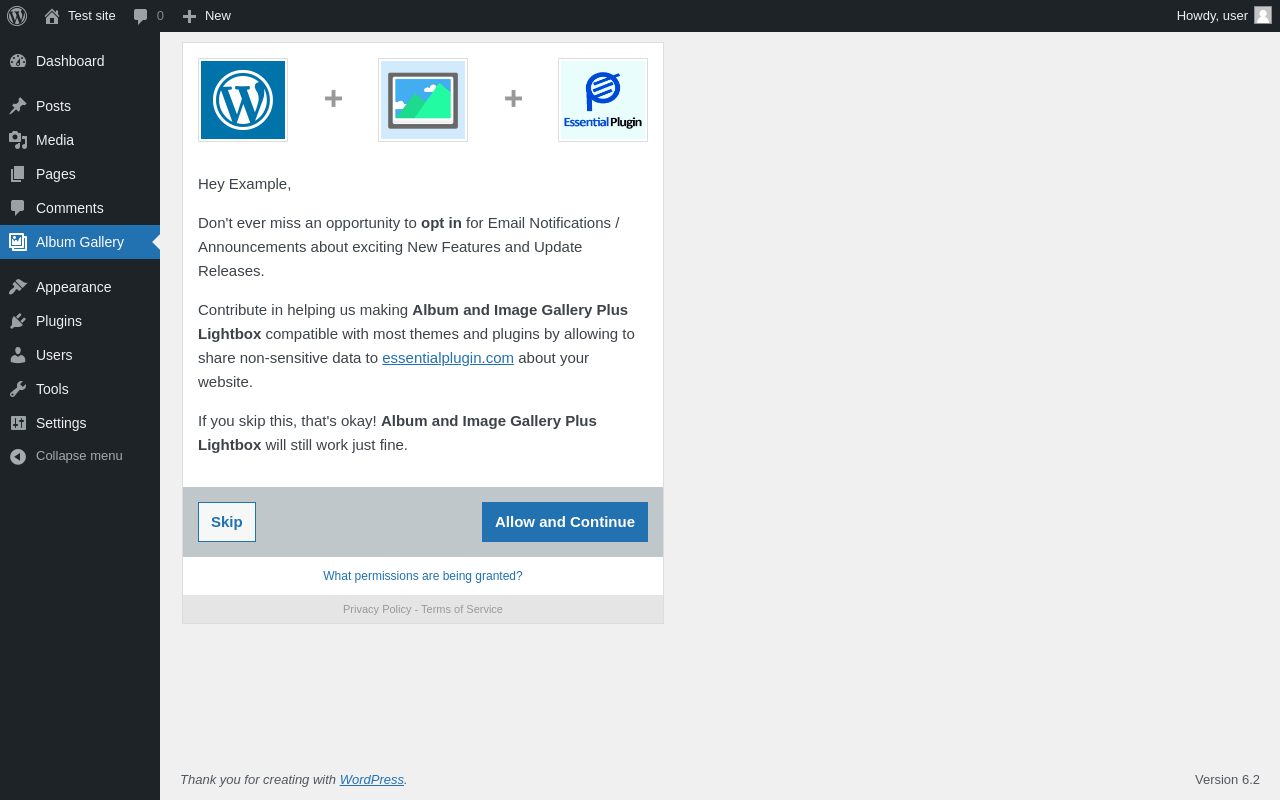The height and width of the screenshot is (800, 1280).
Task: Click the Pages icon in sidebar
Action: 18,174
